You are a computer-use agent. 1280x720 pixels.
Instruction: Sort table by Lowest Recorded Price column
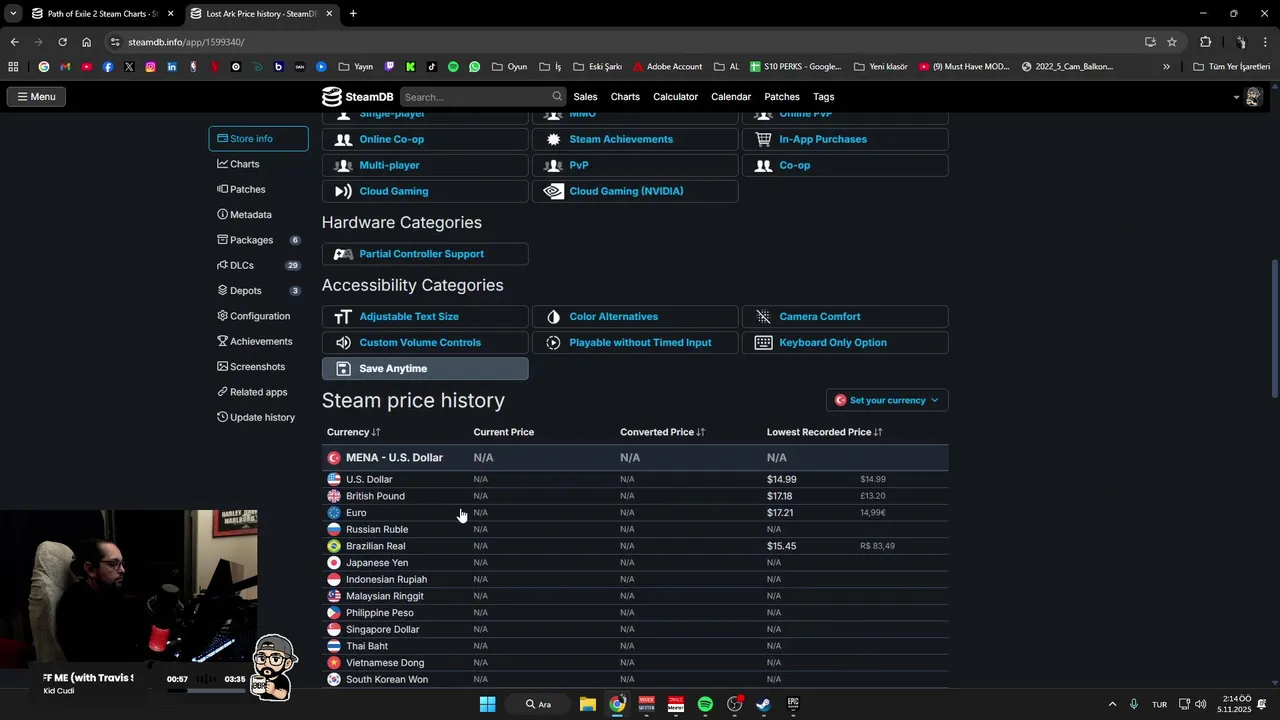[x=825, y=432]
